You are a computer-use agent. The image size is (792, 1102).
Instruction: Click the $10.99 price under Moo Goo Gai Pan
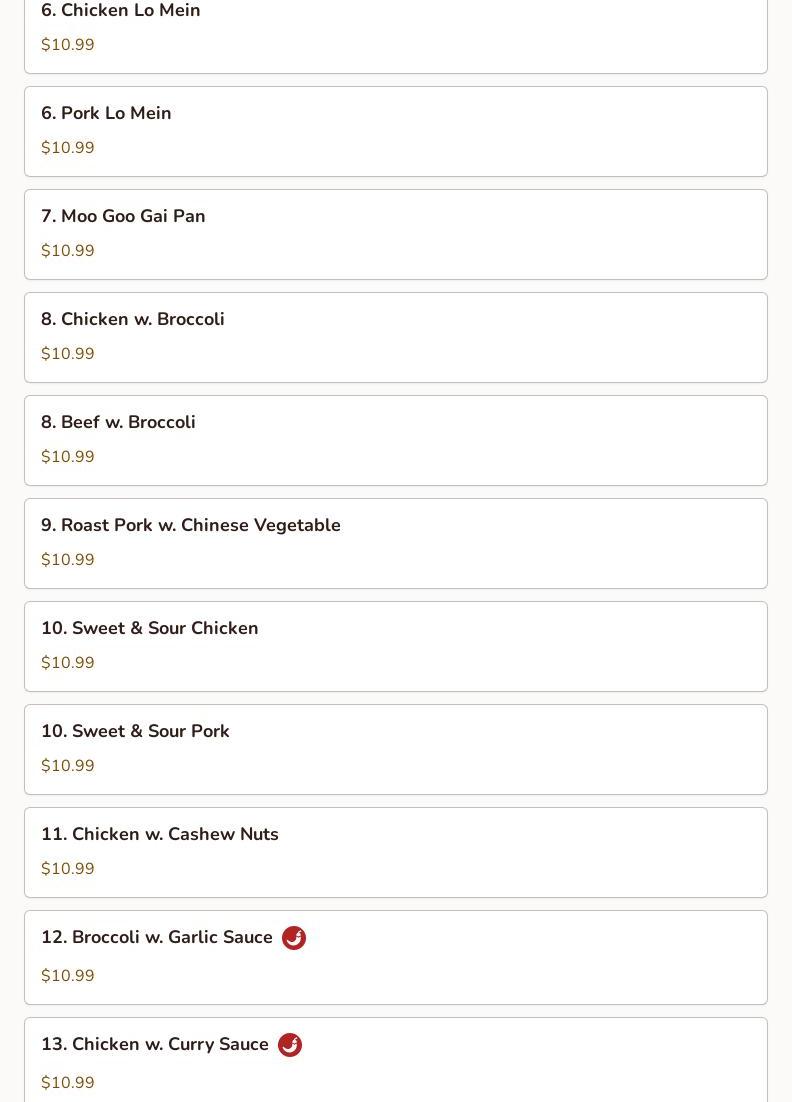pyautogui.click(x=67, y=251)
